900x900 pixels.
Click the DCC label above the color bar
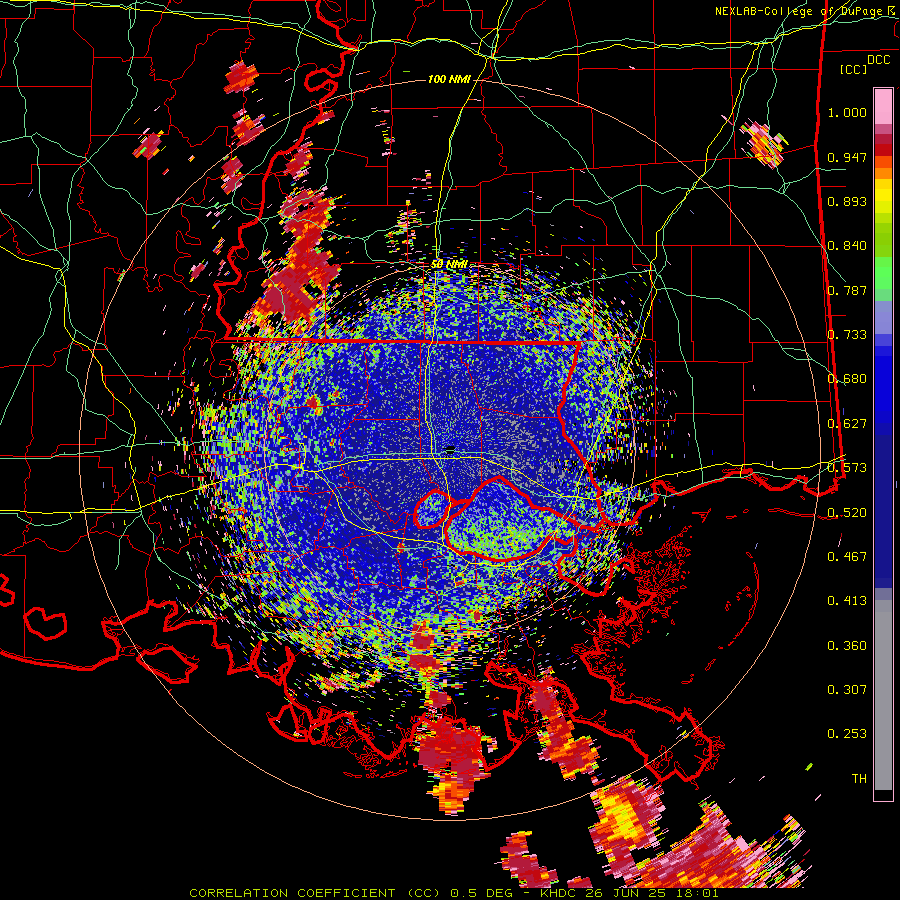point(878,60)
